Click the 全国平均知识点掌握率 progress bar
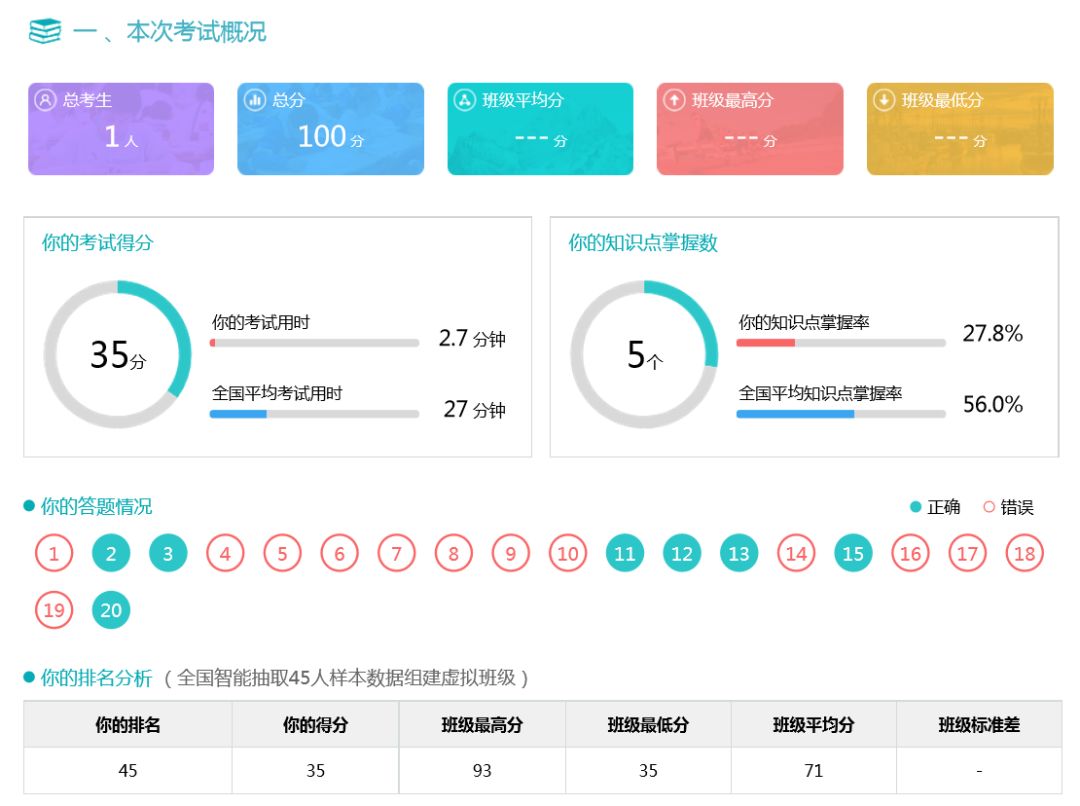The image size is (1080, 806). [840, 413]
